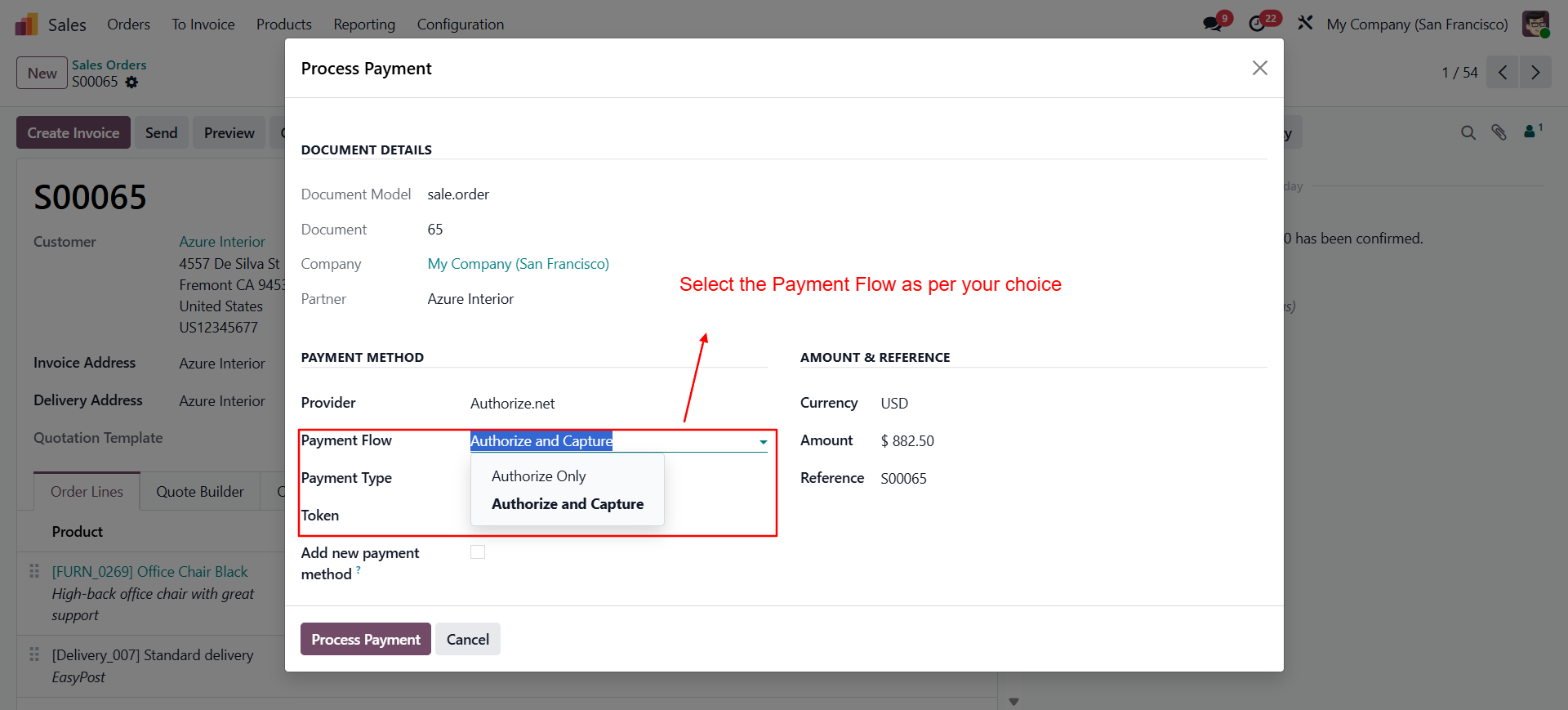Click the Document 65 value

435,230
